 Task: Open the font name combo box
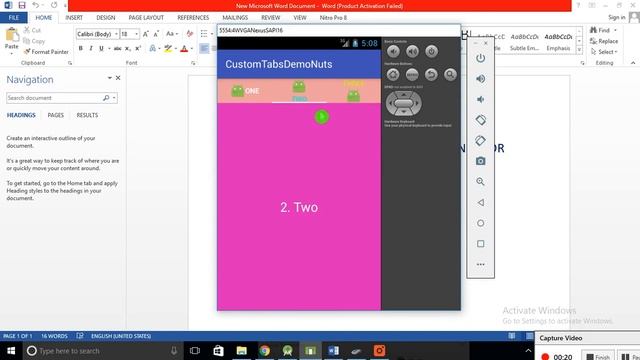97,34
